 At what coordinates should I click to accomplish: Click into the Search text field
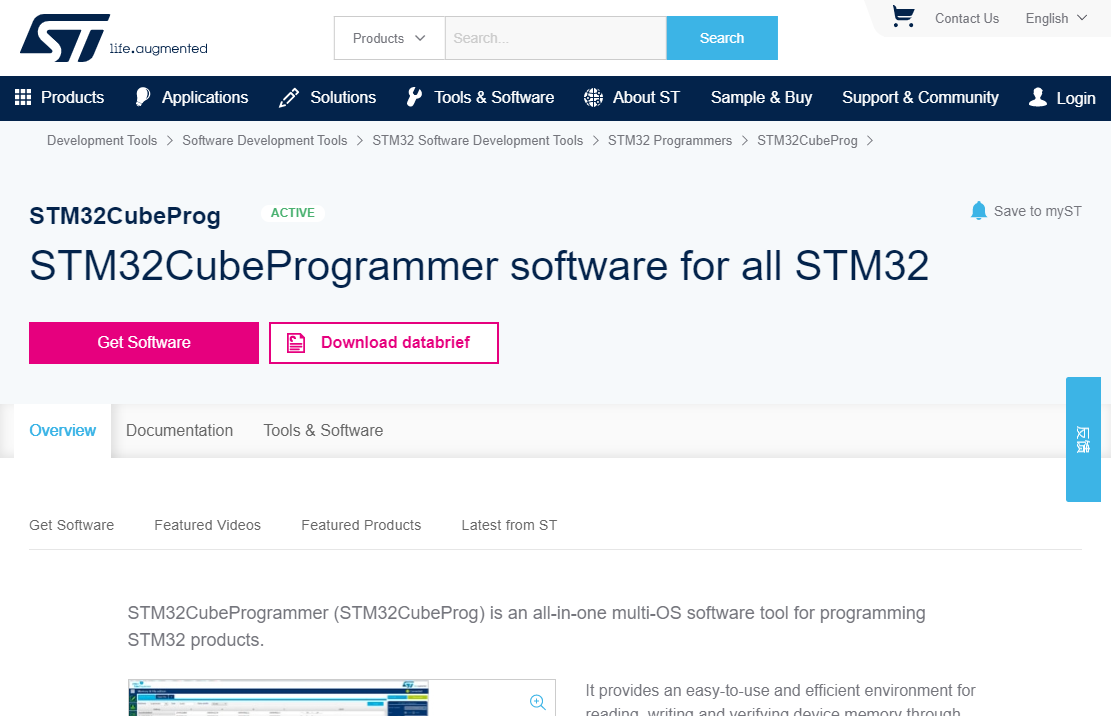click(556, 38)
